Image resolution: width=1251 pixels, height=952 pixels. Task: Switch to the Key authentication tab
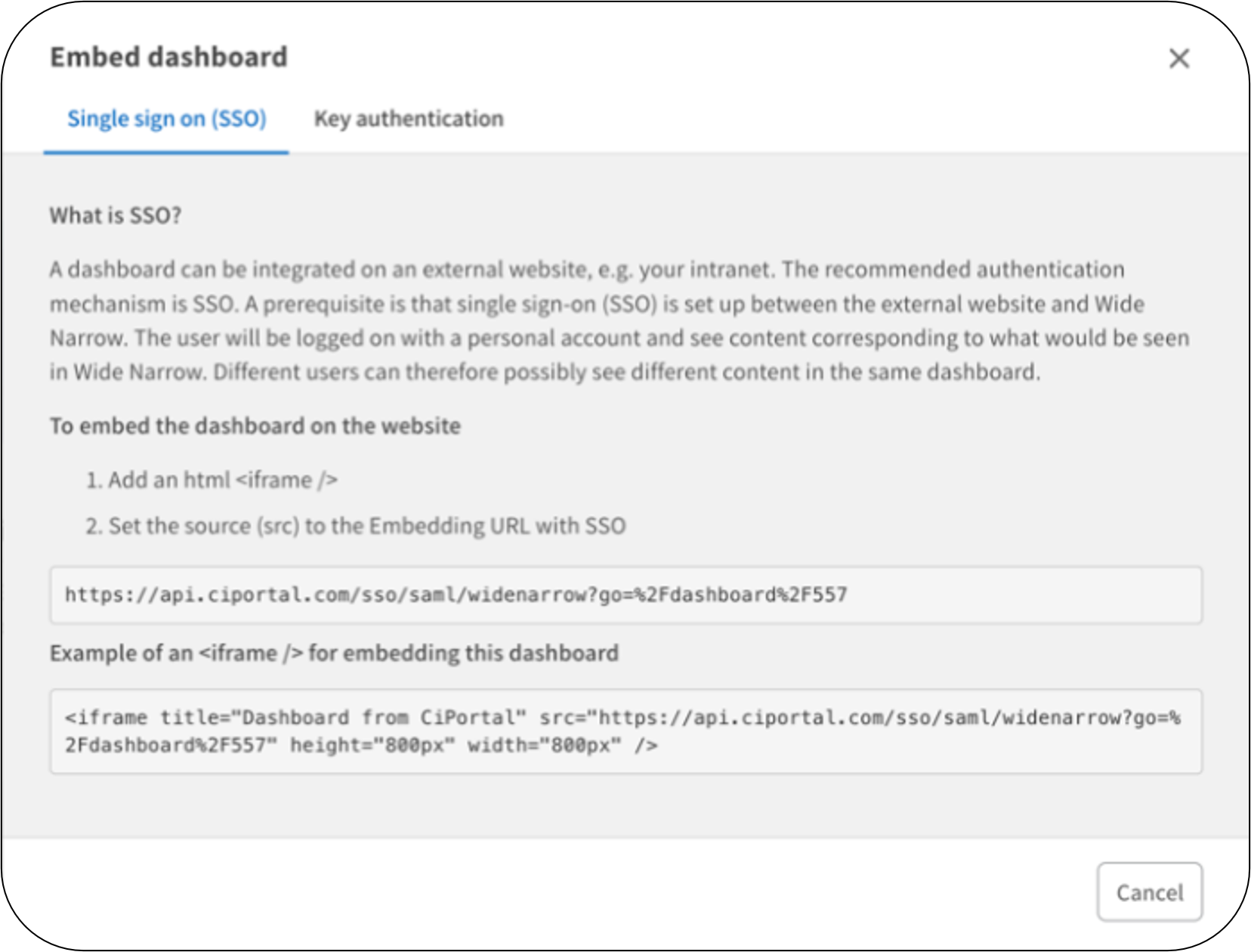(409, 119)
